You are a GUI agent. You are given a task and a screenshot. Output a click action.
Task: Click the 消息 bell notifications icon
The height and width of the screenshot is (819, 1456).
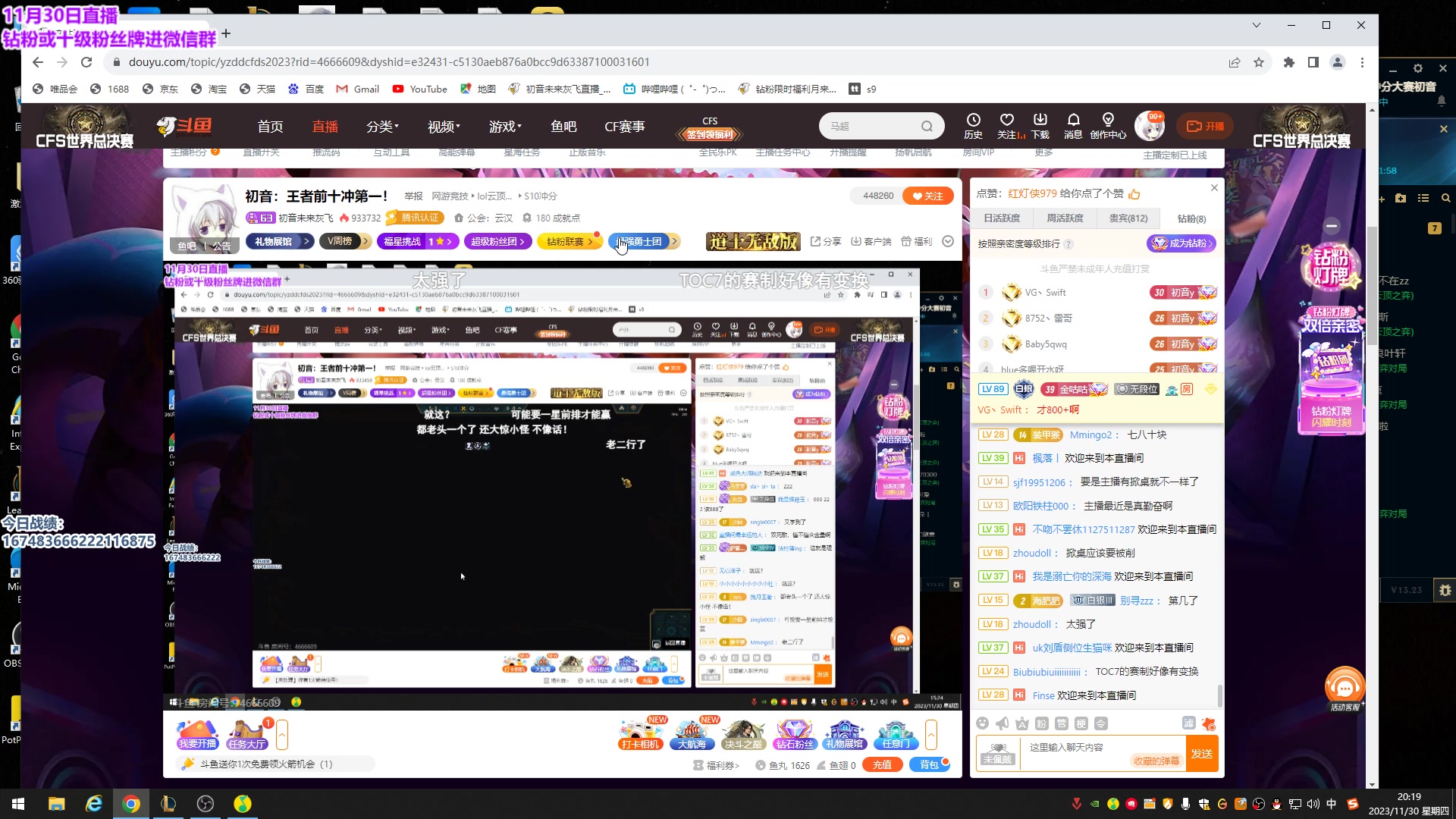coord(1073,125)
